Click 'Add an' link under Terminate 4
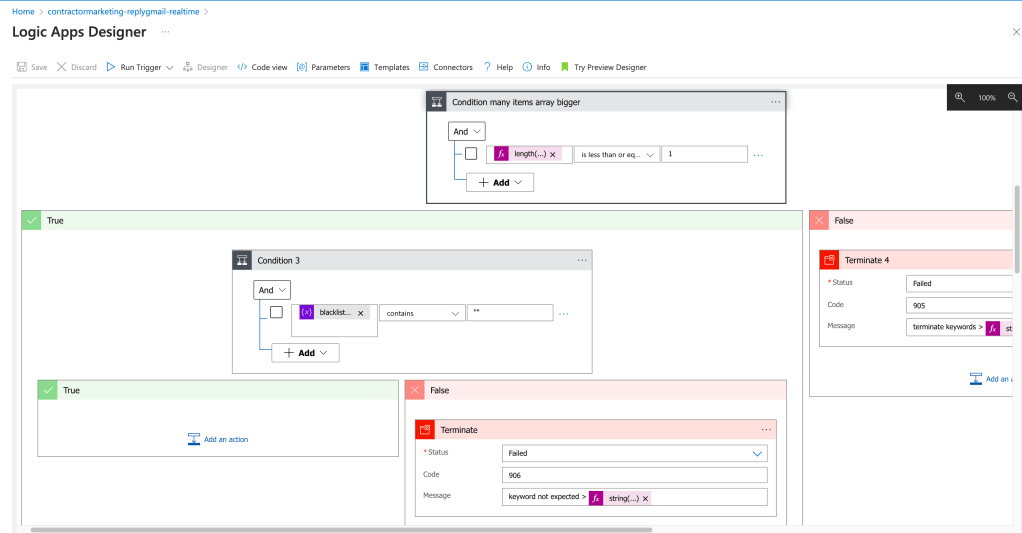 989,379
